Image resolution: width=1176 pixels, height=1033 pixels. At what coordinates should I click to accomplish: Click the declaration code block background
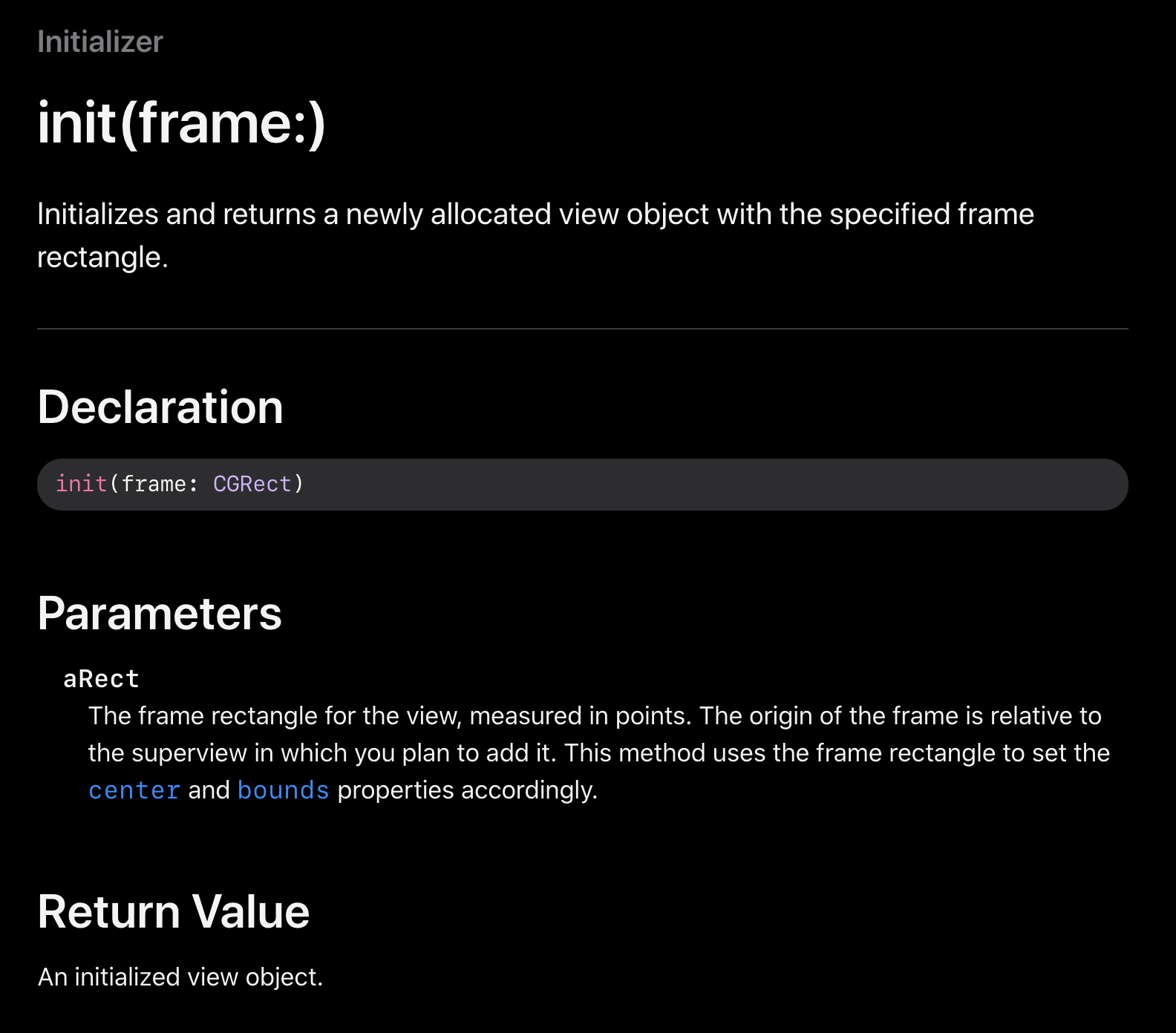pos(583,484)
